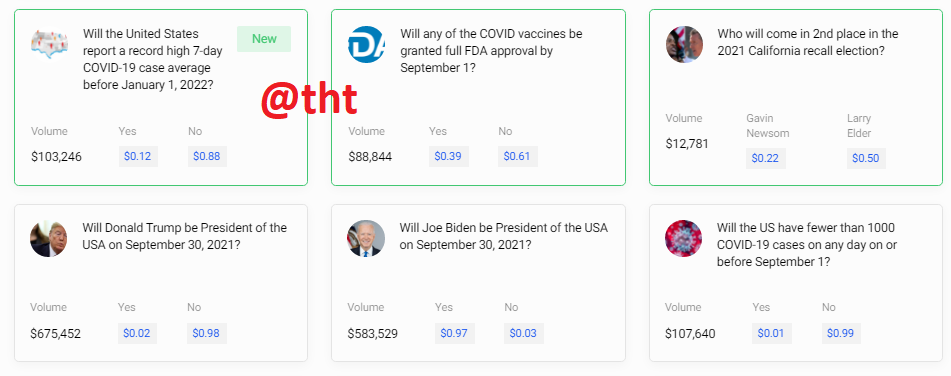The height and width of the screenshot is (376, 951).
Task: Click the California recall election avatar
Action: point(684,44)
